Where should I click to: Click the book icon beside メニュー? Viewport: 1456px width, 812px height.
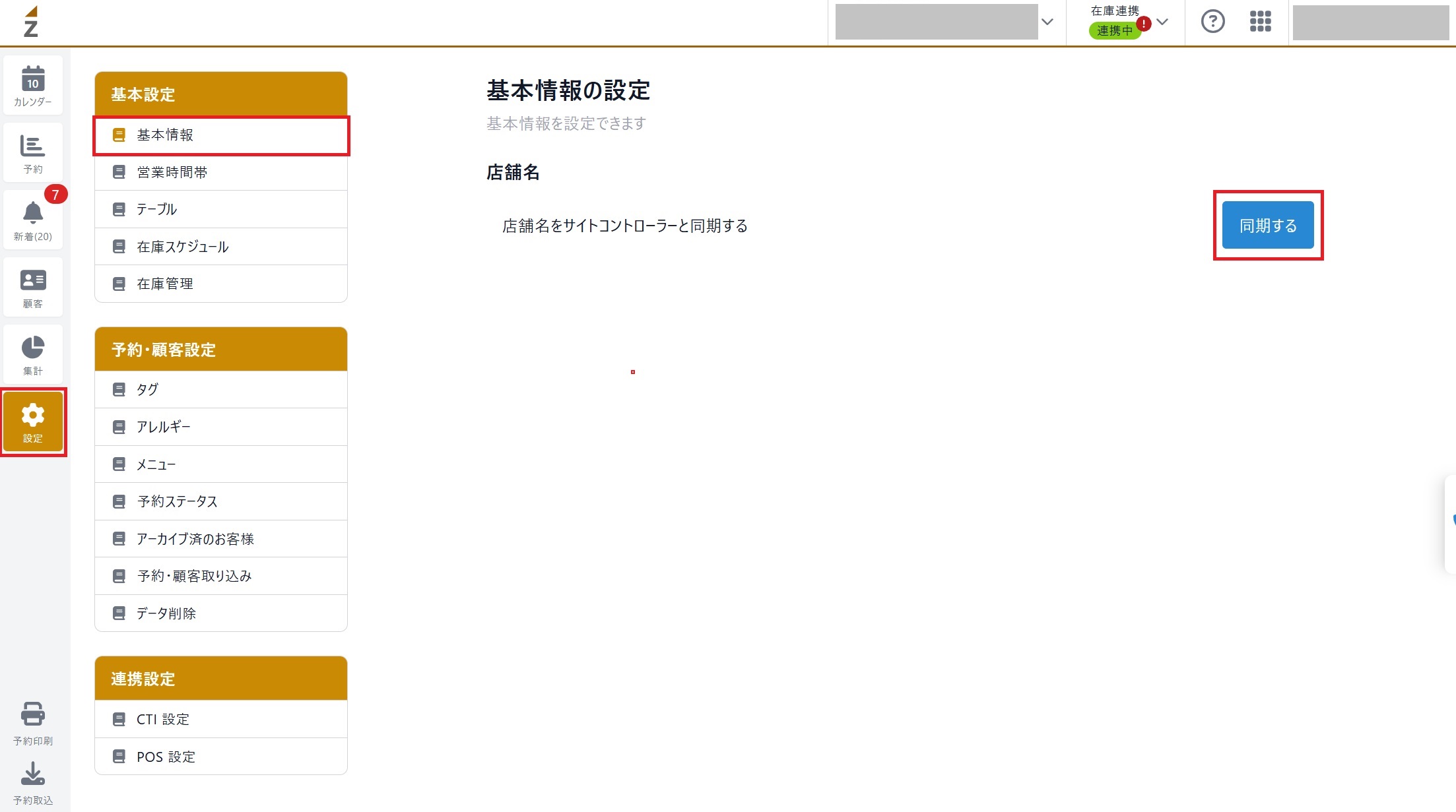click(119, 464)
